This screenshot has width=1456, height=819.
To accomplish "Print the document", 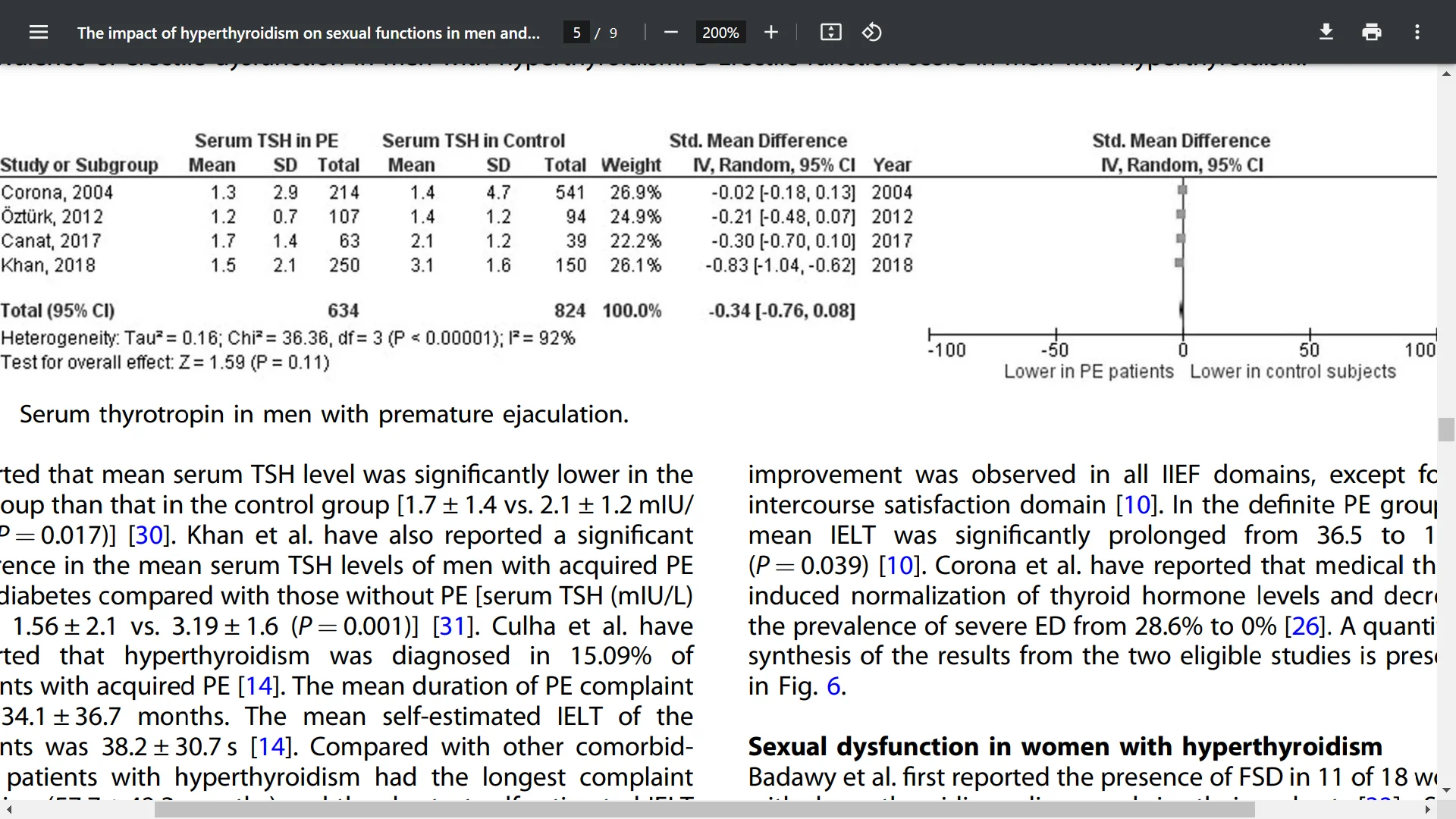I will 1372,33.
